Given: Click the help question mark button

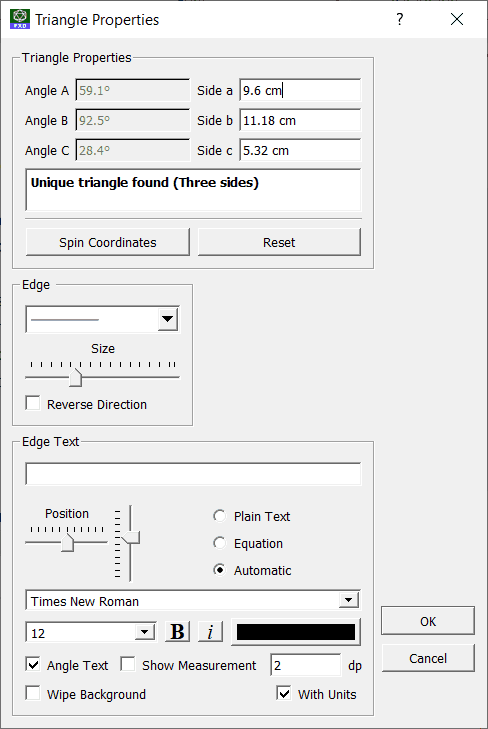Looking at the screenshot, I should tap(400, 19).
